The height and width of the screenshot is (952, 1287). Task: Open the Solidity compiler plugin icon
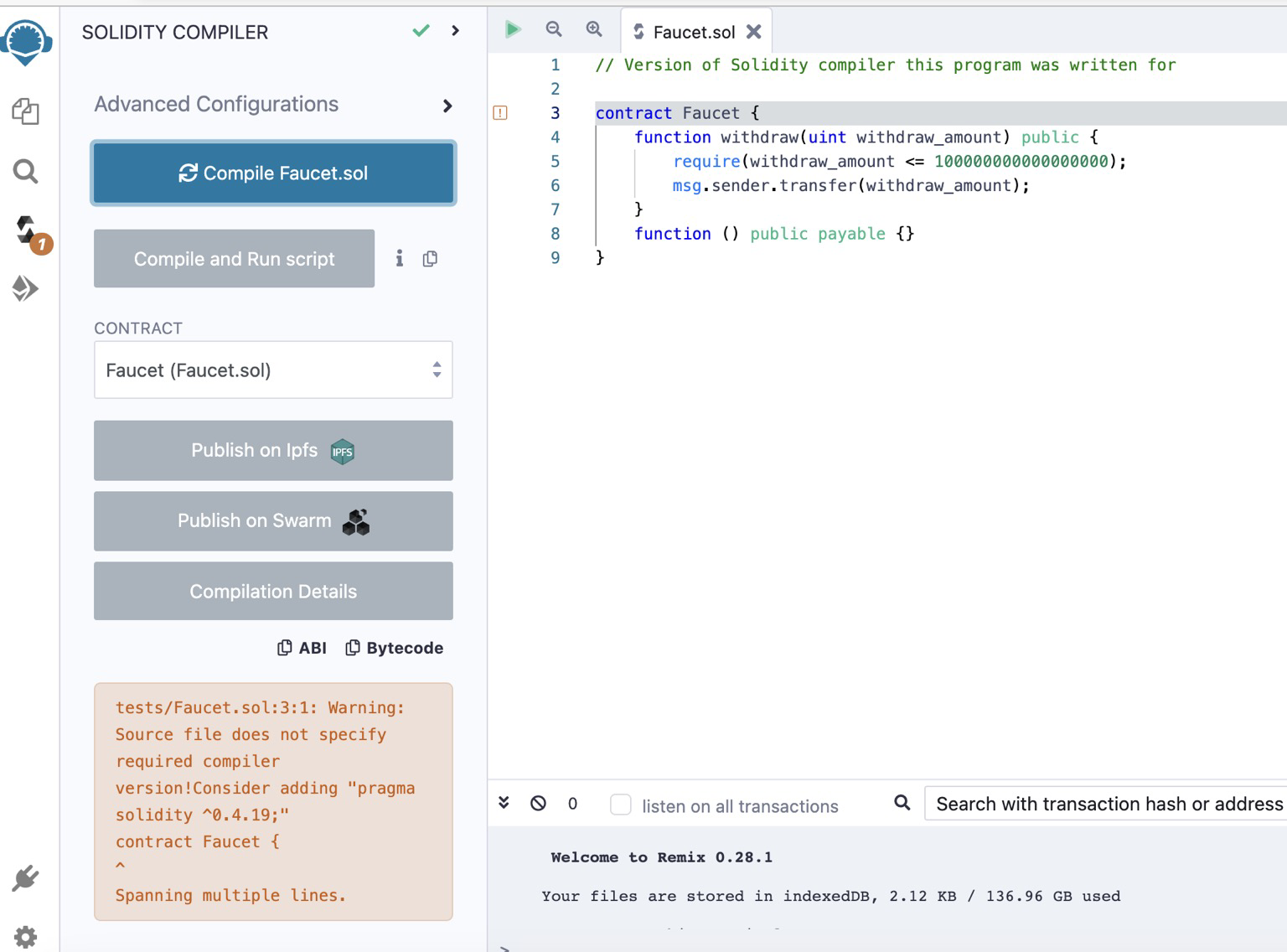[x=27, y=230]
